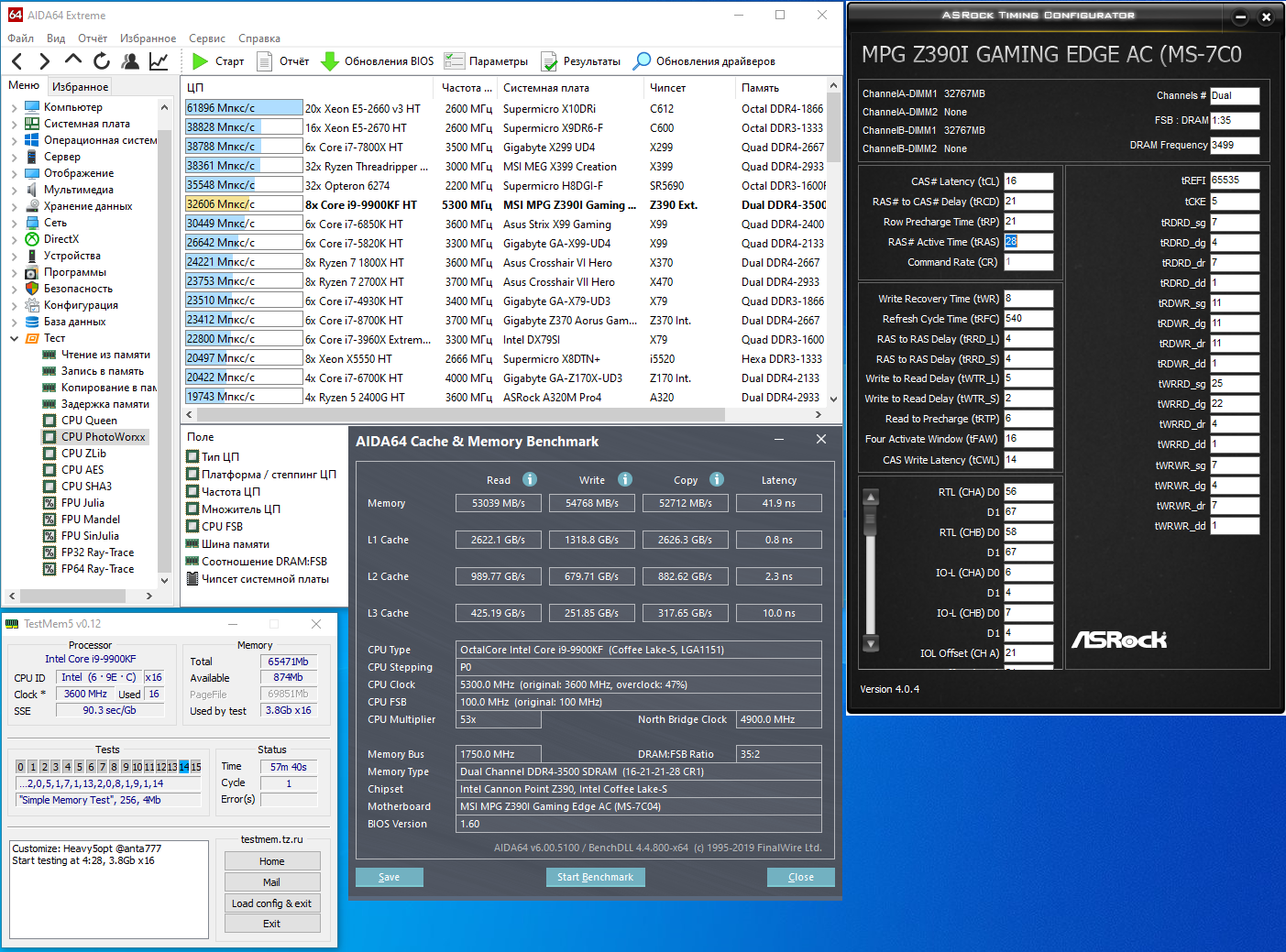
Task: Go back with the left arrow toolbar icon
Action: 17,61
